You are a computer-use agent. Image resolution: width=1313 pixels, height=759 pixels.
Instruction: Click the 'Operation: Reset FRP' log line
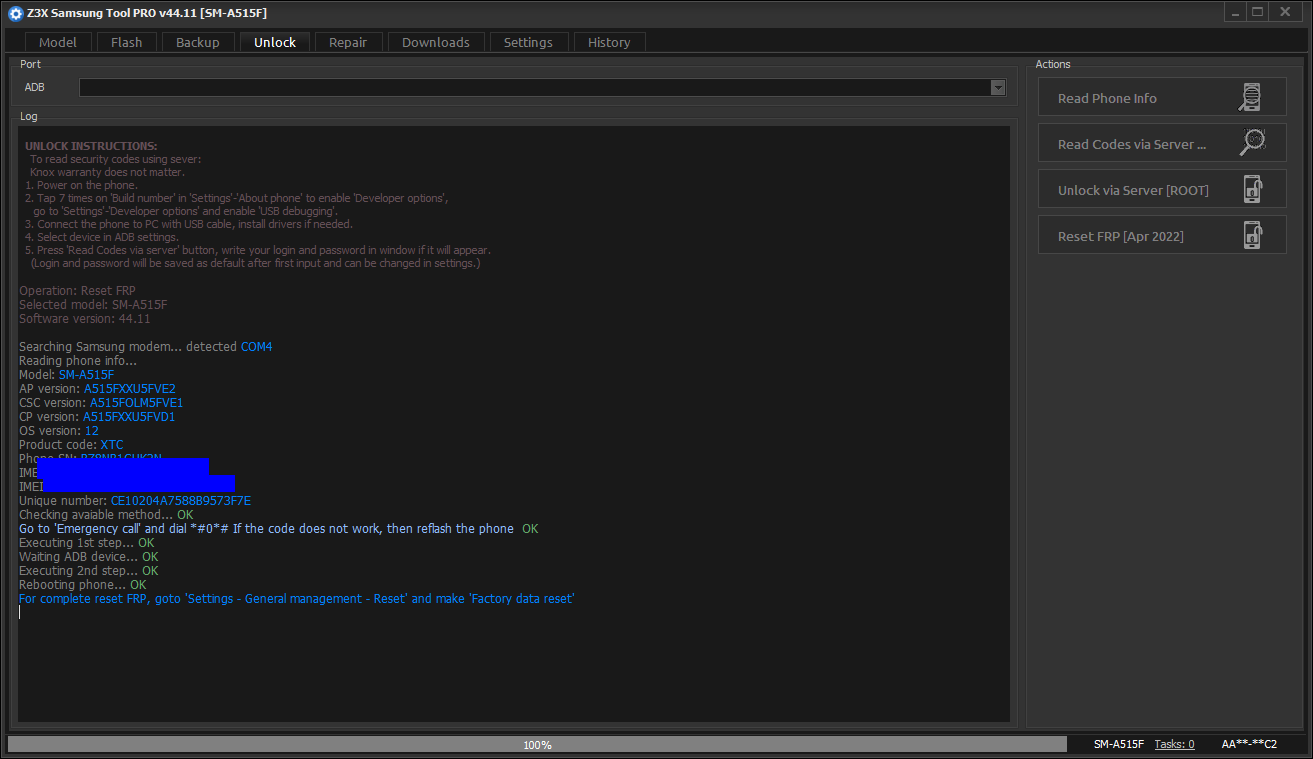[x=77, y=291]
